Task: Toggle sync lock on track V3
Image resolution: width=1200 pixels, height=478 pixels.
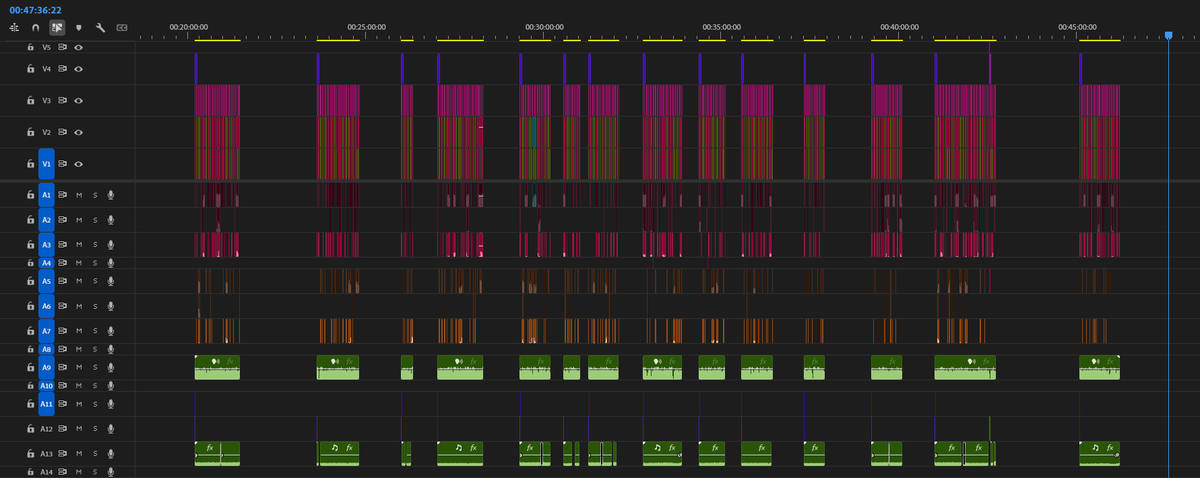Action: [x=62, y=100]
